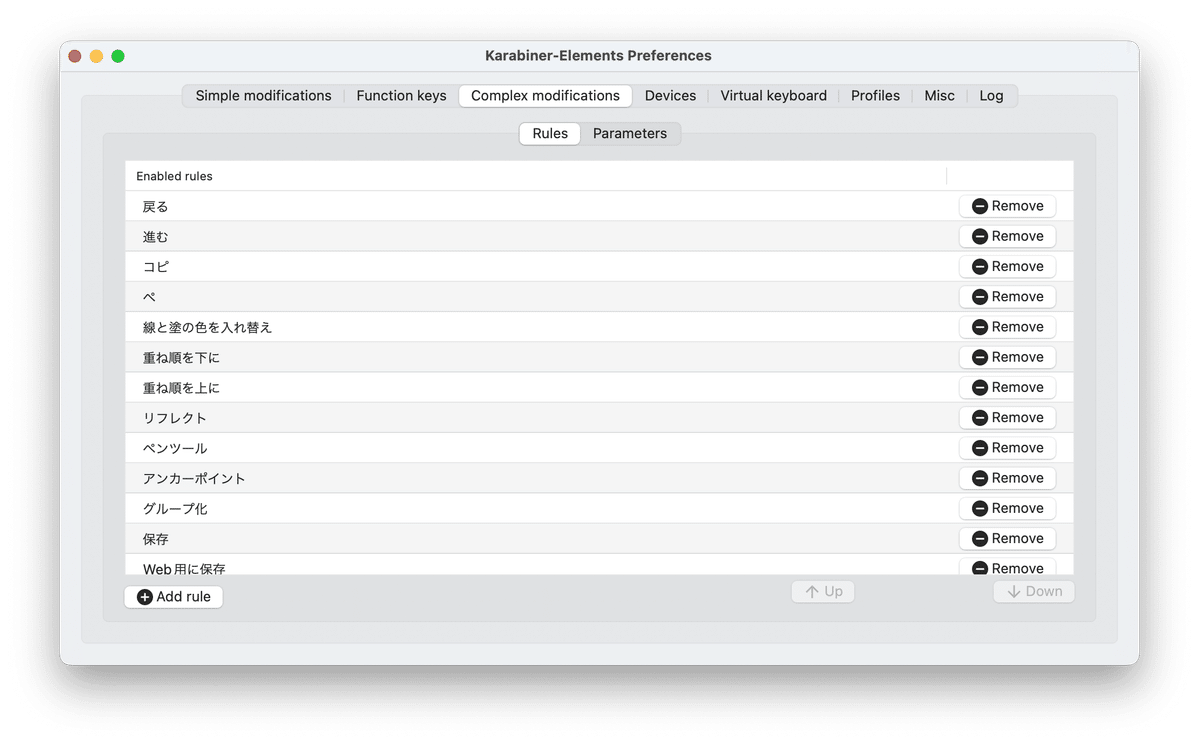Image resolution: width=1200 pixels, height=745 pixels.
Task: Remove the 保存 rule
Action: [1007, 538]
